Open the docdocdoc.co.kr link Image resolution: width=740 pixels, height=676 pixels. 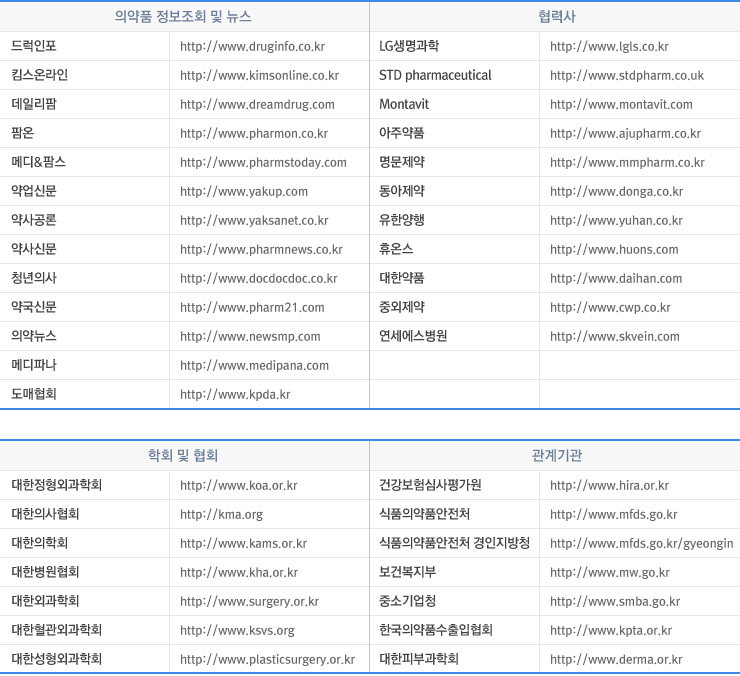[x=259, y=279]
